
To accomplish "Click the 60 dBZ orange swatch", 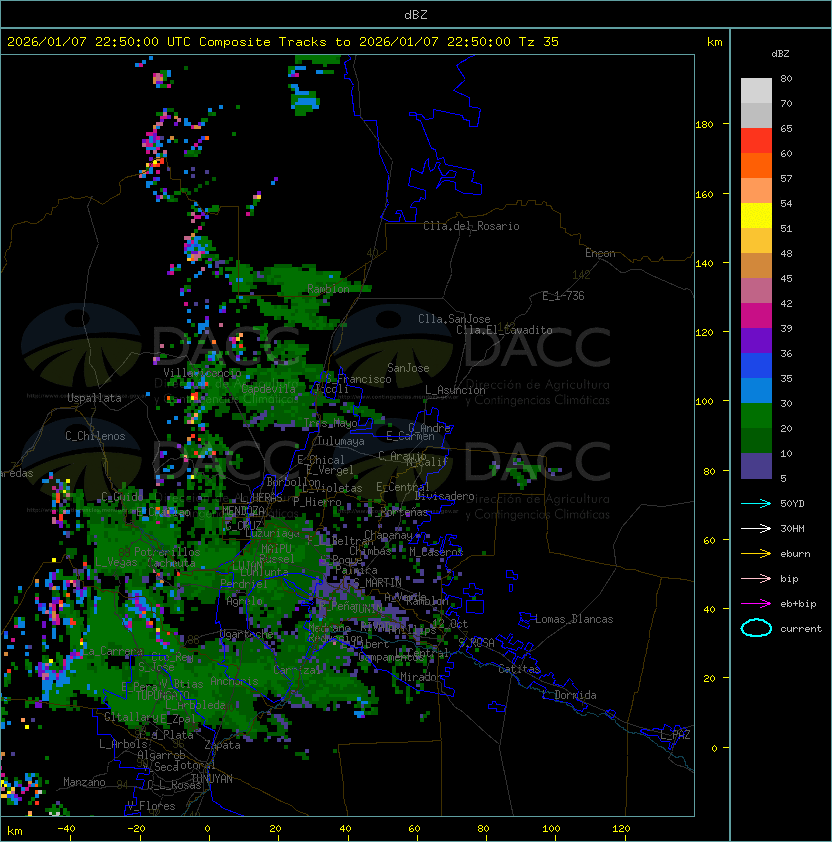I will [756, 165].
